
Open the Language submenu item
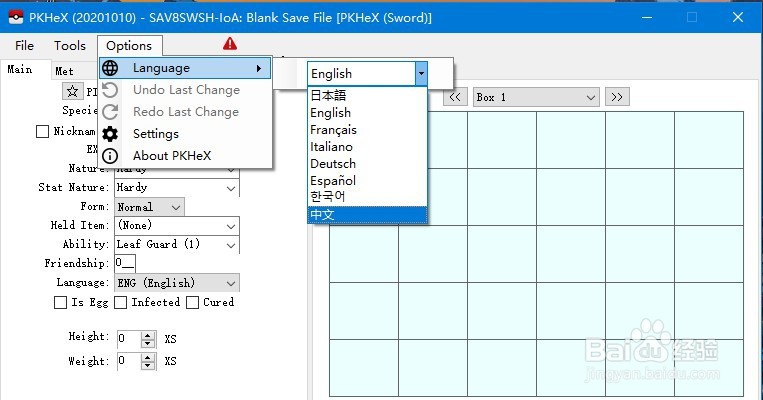[x=185, y=68]
